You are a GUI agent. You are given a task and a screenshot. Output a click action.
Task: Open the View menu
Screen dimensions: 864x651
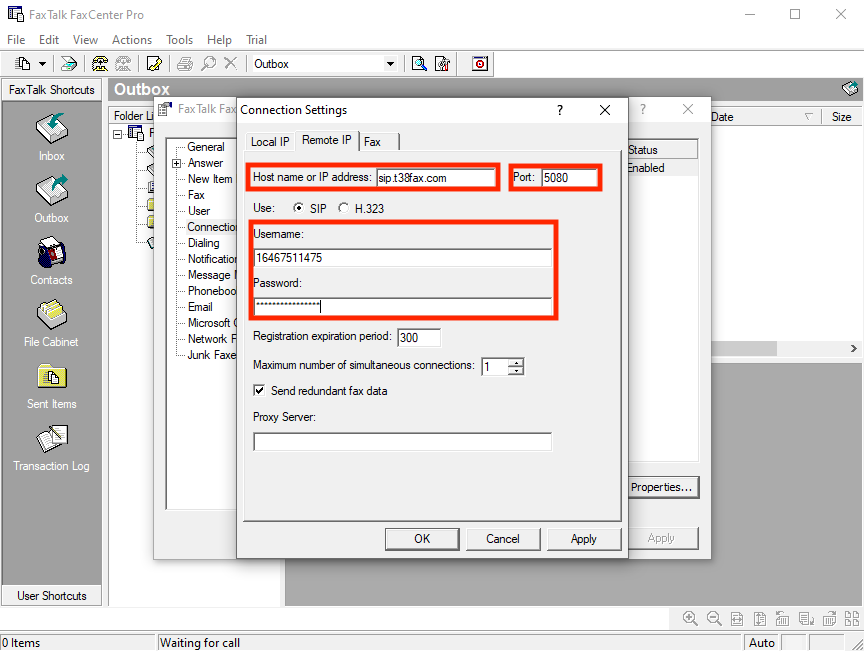point(85,40)
